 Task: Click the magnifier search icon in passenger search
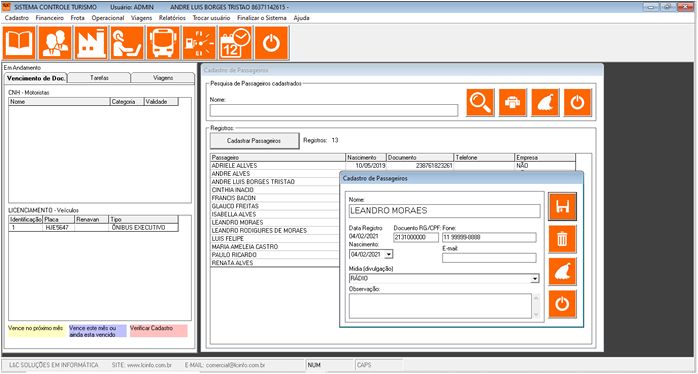[480, 103]
